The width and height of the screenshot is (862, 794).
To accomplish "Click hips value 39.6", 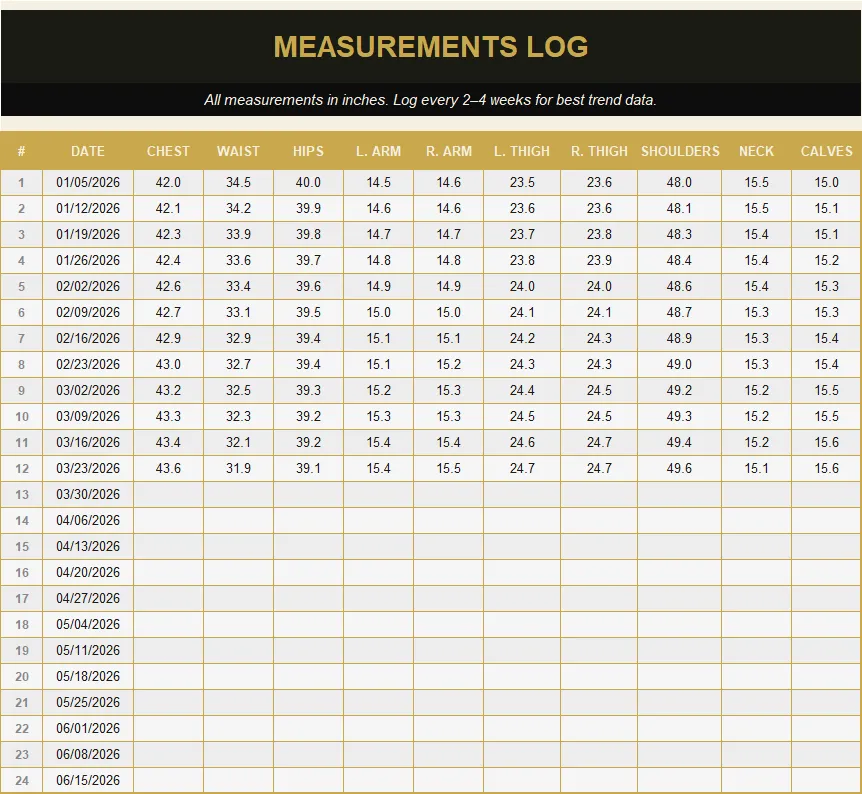I will 308,286.
